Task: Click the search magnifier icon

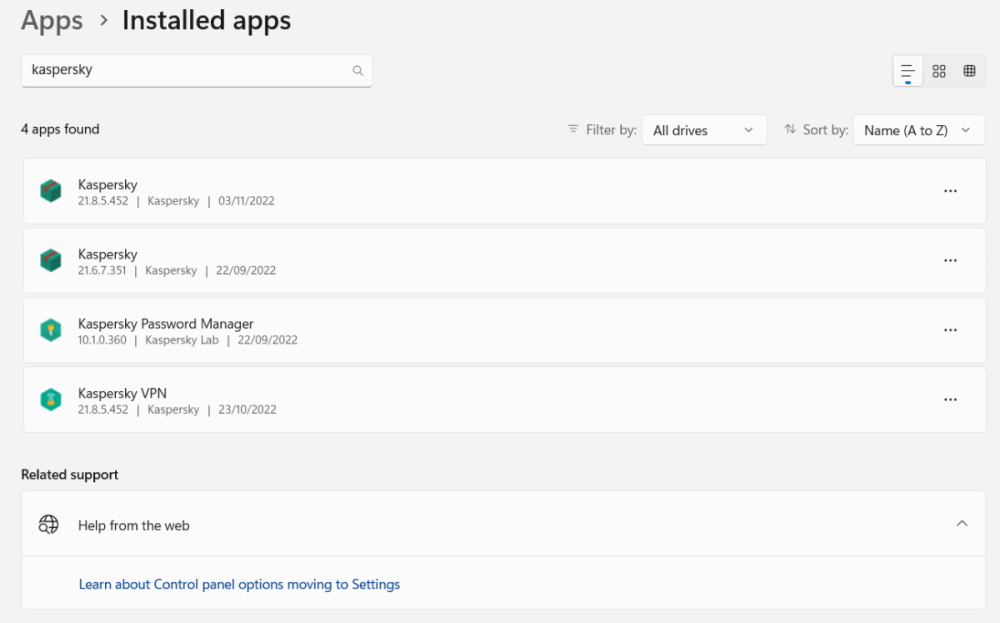Action: (x=357, y=70)
